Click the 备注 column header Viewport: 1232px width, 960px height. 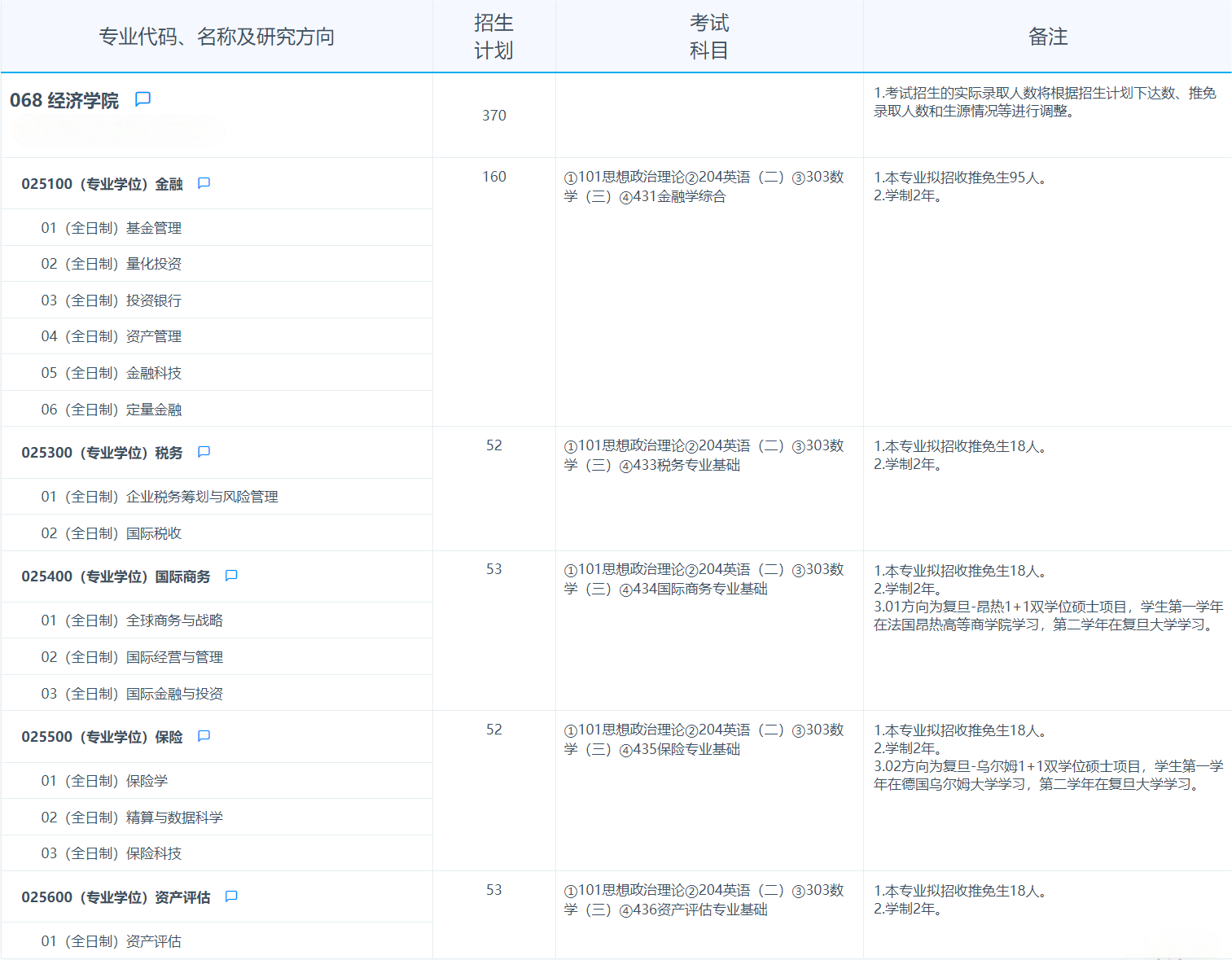click(x=1047, y=36)
